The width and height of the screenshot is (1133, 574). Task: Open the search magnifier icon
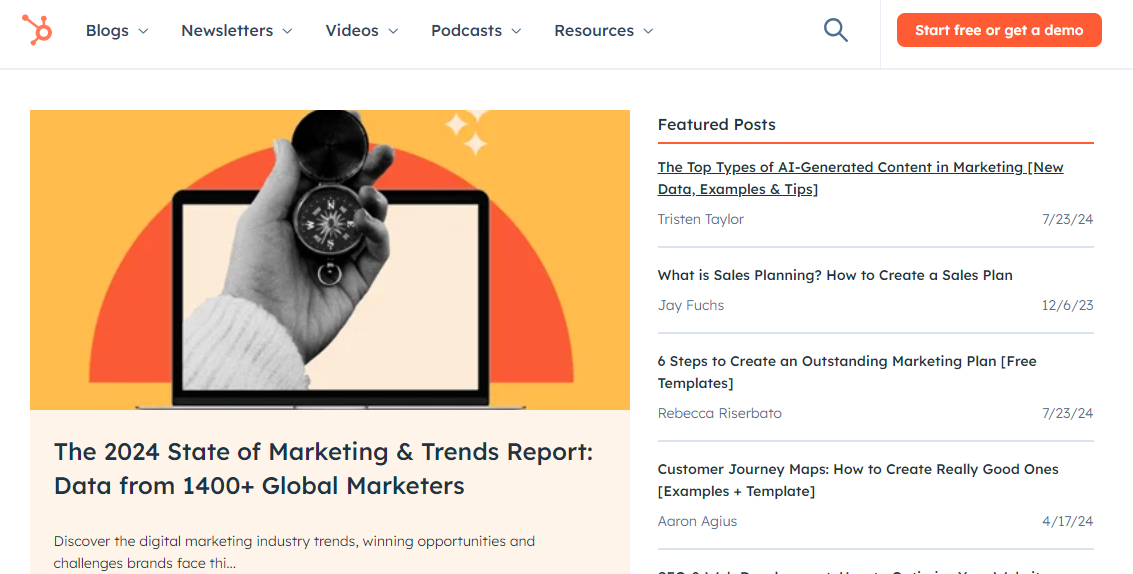point(835,30)
